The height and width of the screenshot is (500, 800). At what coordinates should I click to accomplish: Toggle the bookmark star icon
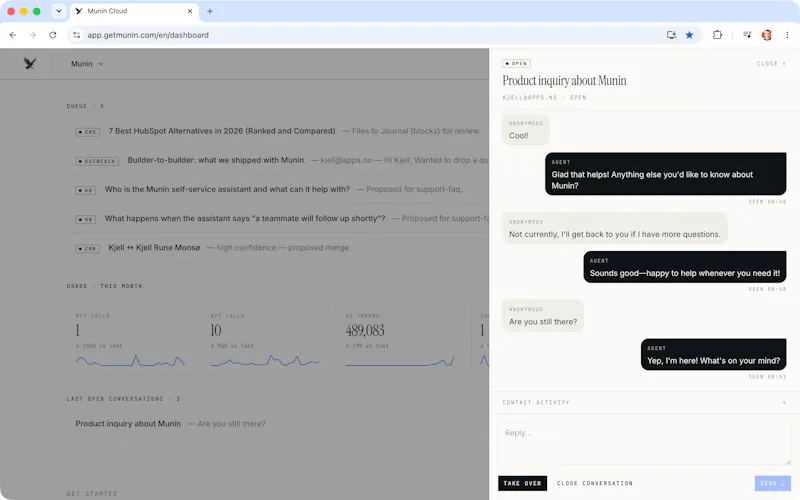[x=689, y=35]
